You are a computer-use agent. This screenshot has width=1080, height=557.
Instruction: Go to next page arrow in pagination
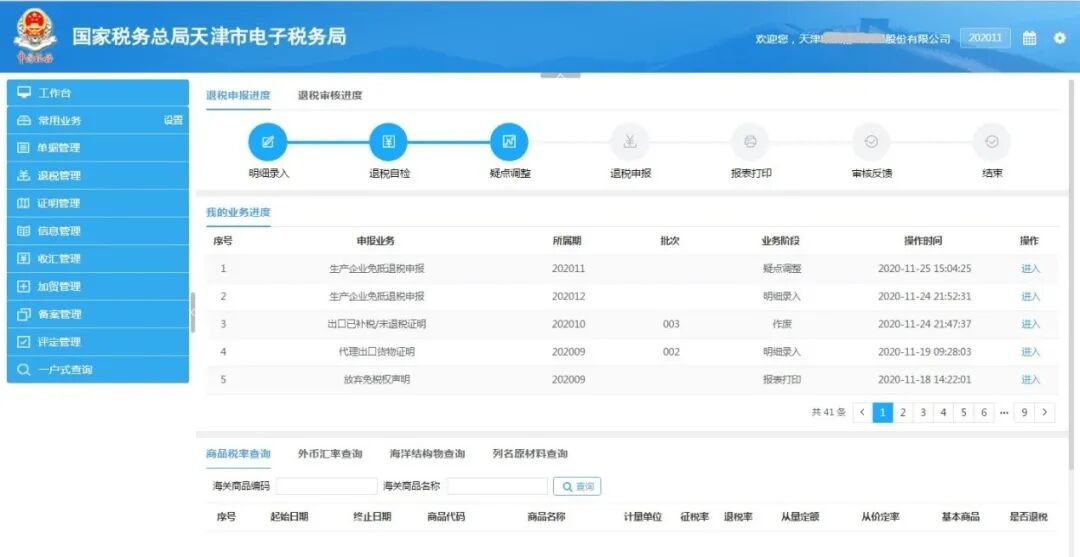pos(1045,412)
